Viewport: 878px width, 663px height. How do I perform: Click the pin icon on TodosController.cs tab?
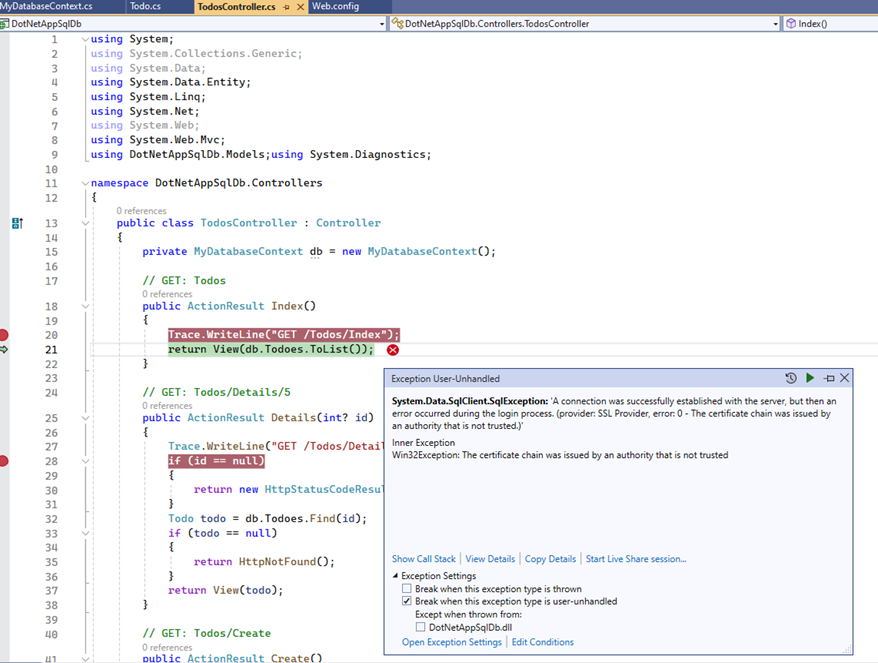[x=287, y=7]
